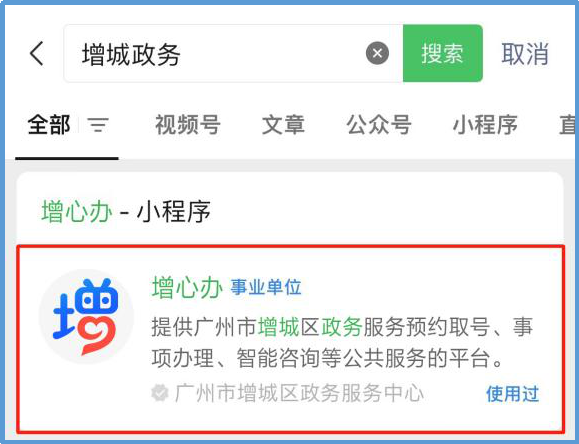Tap the 使用过 label

(x=513, y=394)
